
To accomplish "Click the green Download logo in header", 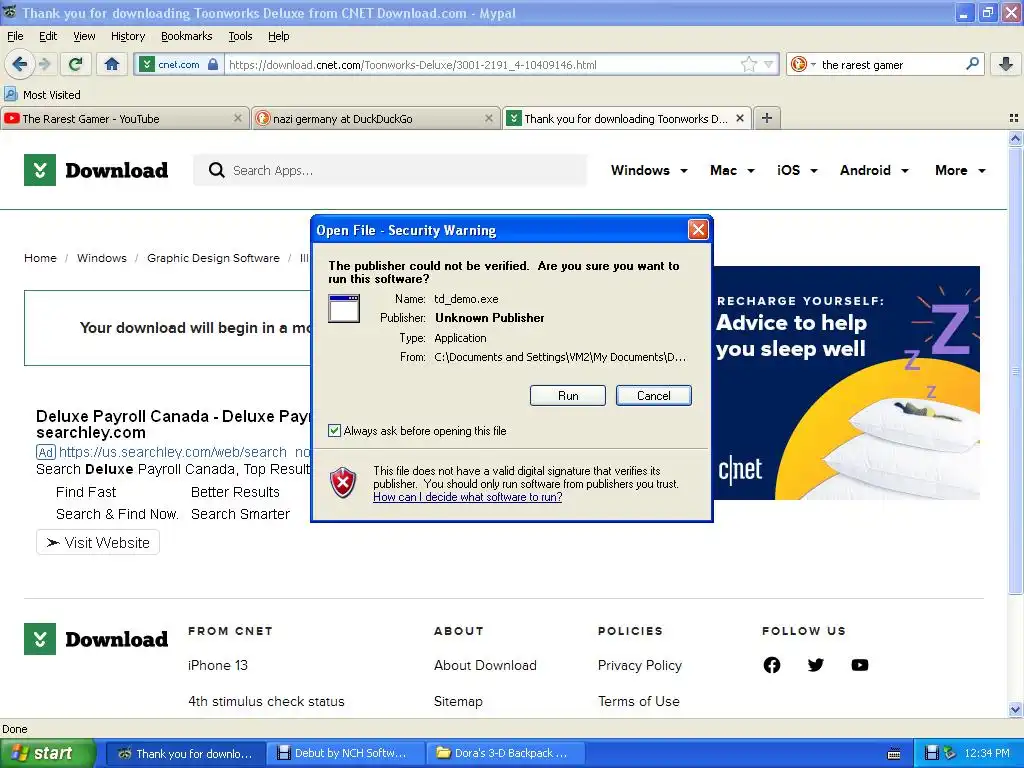I will [96, 170].
